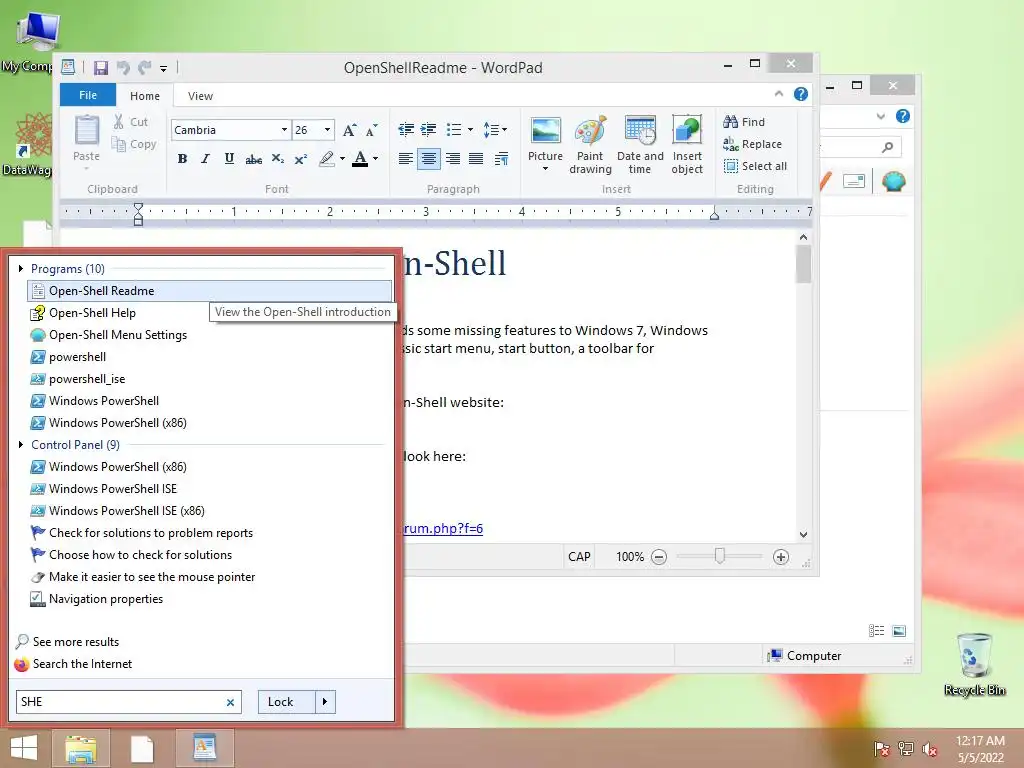This screenshot has width=1024, height=768.
Task: Click the zoom out minus button
Action: coord(659,557)
